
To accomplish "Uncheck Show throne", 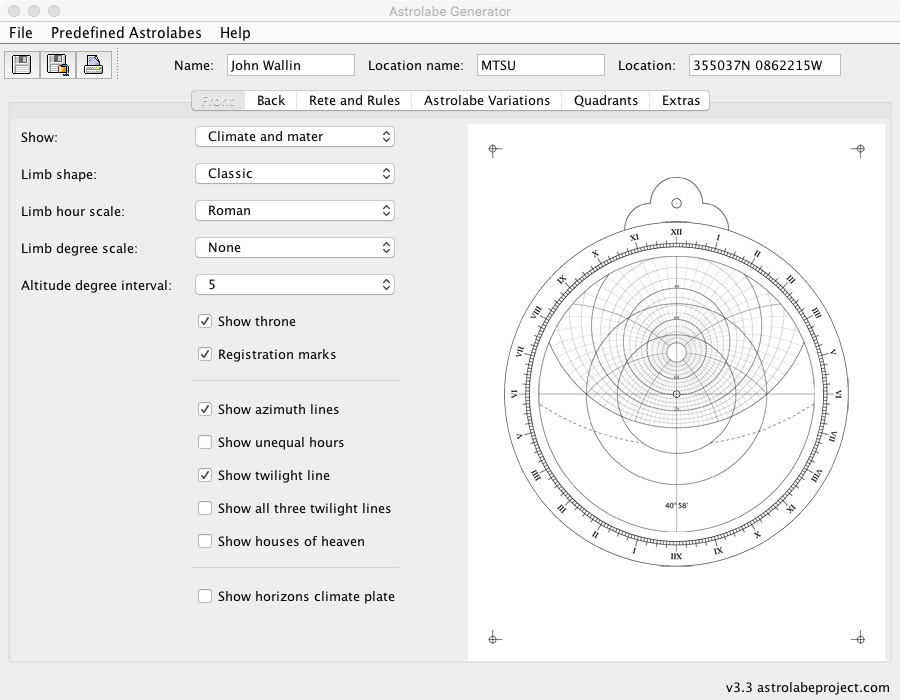I will pyautogui.click(x=205, y=321).
